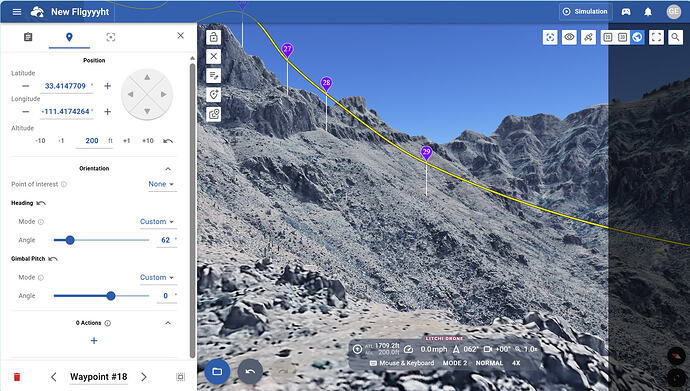Show Heading Mode info tooltip

[41, 222]
